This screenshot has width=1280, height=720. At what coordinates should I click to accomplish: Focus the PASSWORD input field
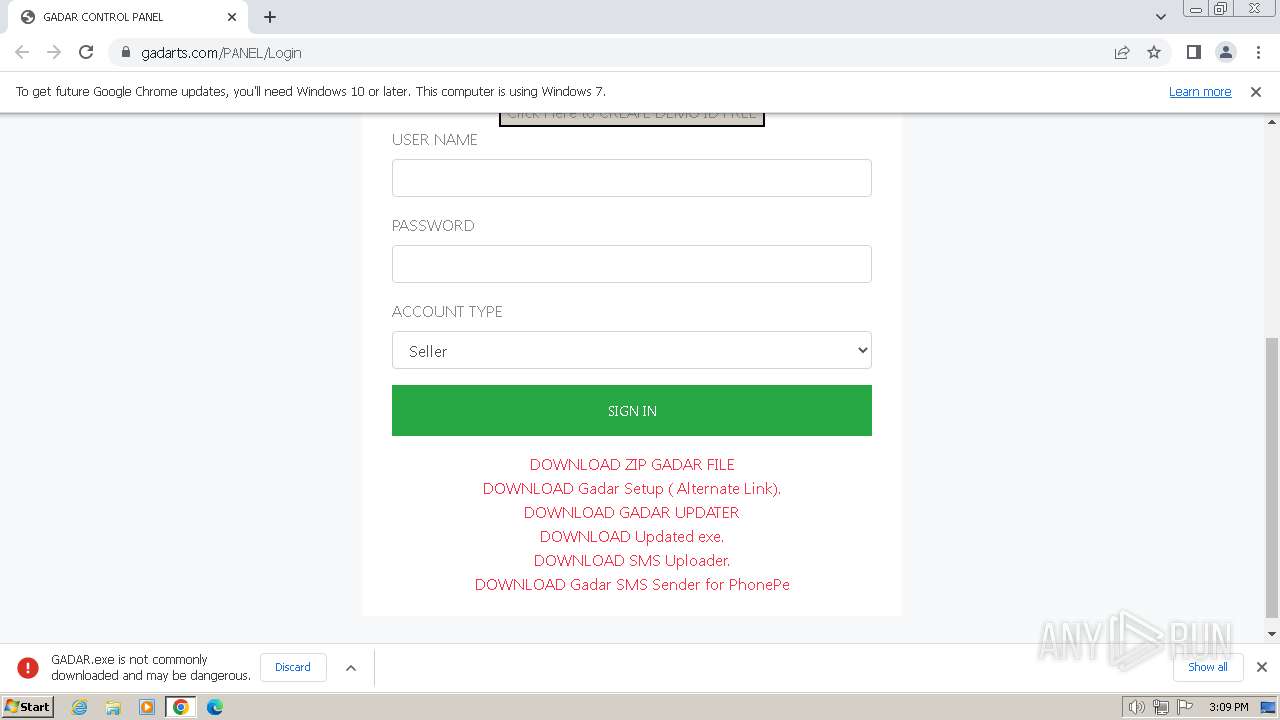click(632, 264)
